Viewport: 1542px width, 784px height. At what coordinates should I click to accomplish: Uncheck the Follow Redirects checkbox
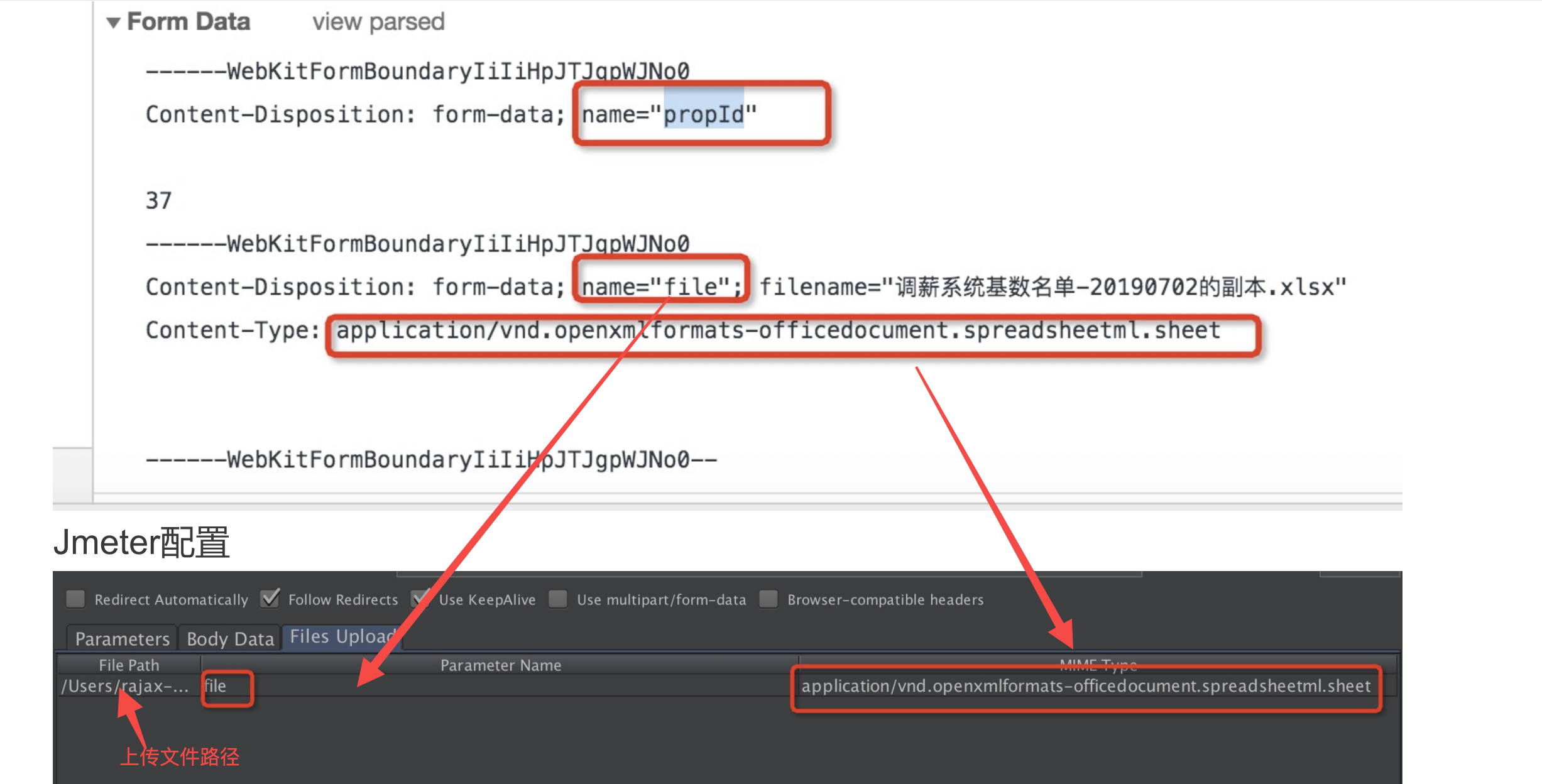coord(270,599)
